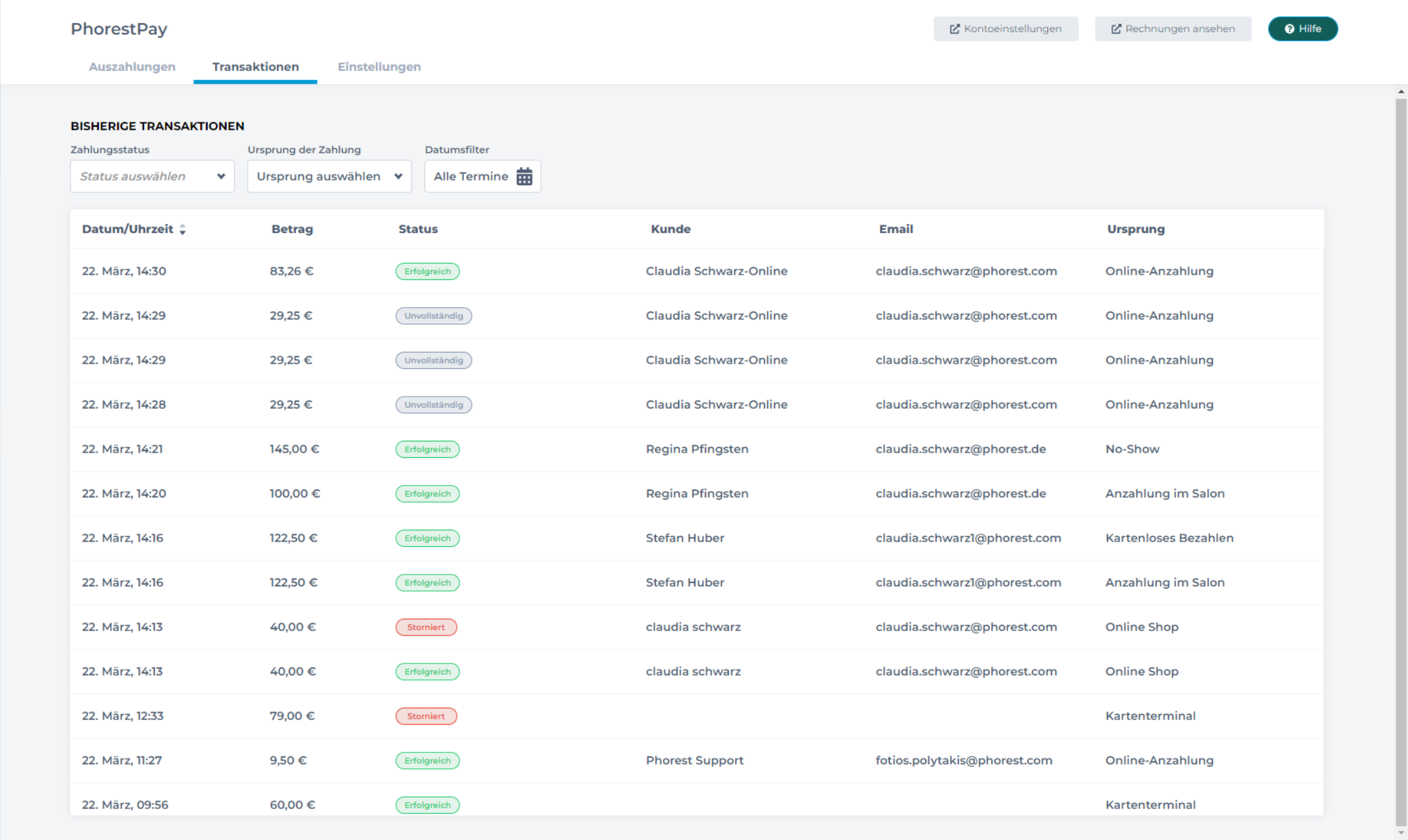Click Unvollständig badge in 14:28 row
The height and width of the screenshot is (840, 1408).
coord(434,405)
